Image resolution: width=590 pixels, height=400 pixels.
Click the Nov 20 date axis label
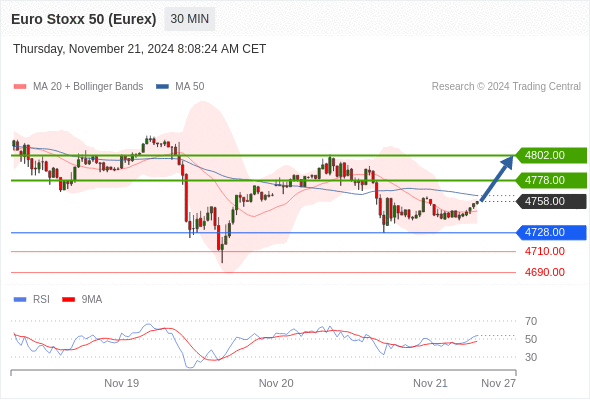276,383
